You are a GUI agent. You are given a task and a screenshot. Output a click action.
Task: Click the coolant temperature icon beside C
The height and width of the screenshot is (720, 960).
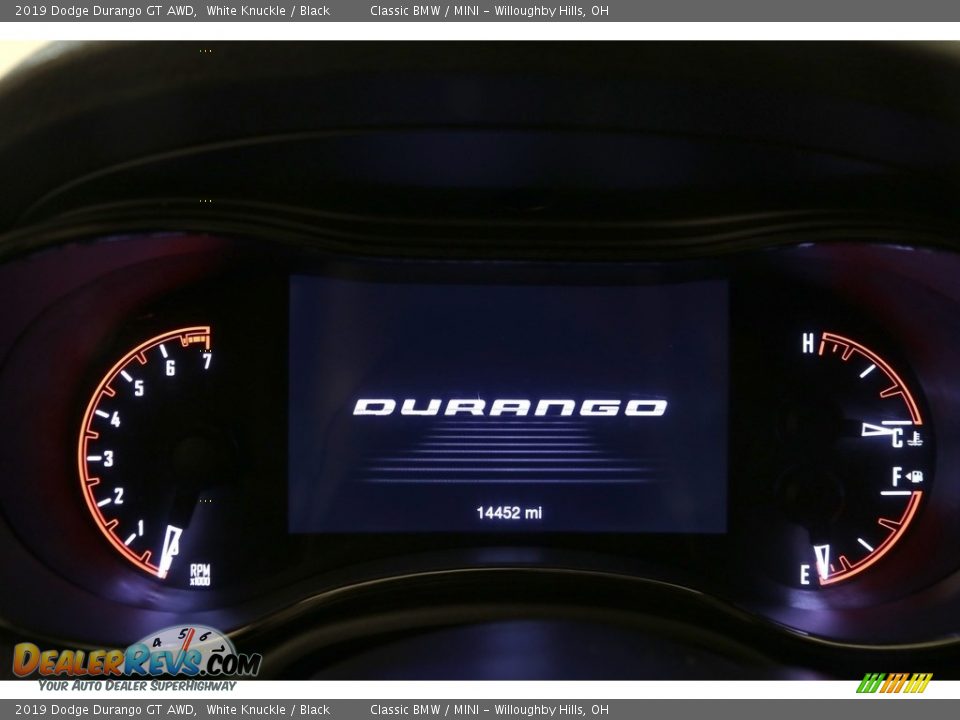point(915,439)
